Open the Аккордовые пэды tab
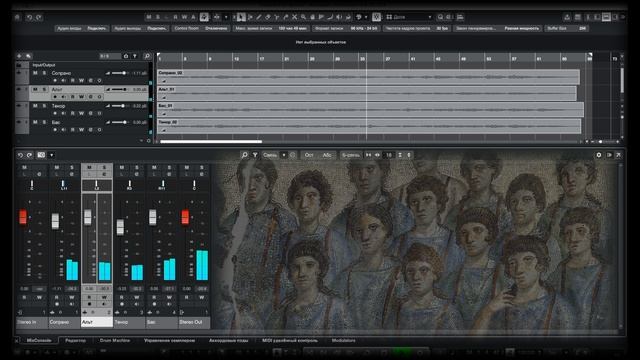640x360 pixels. click(x=229, y=340)
